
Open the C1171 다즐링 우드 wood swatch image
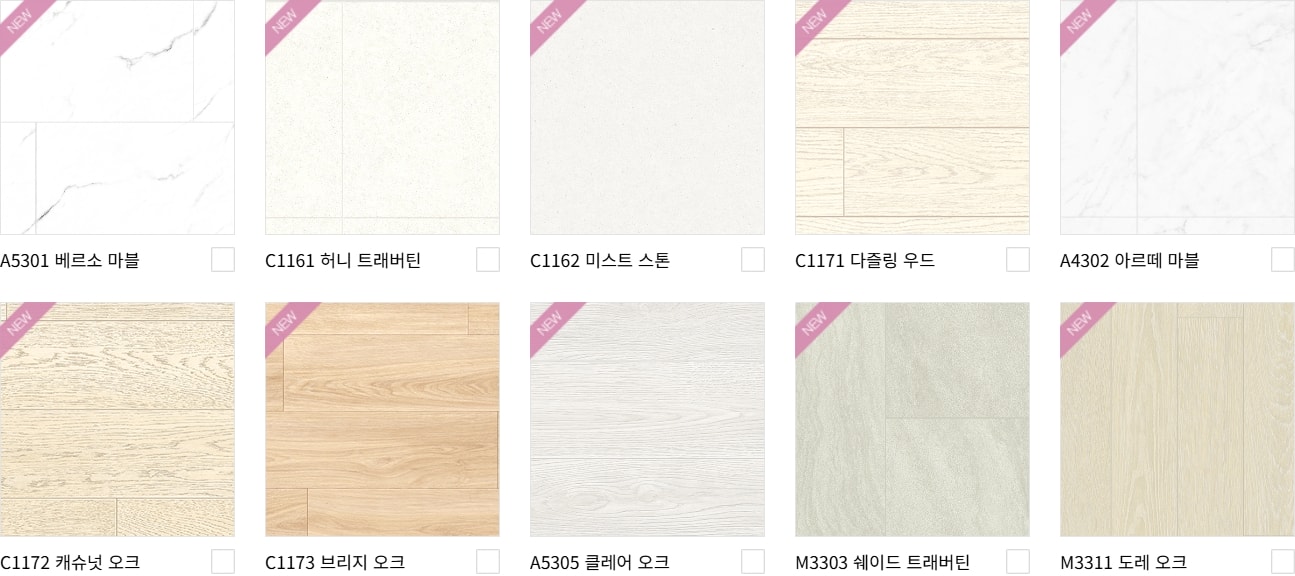coord(912,117)
